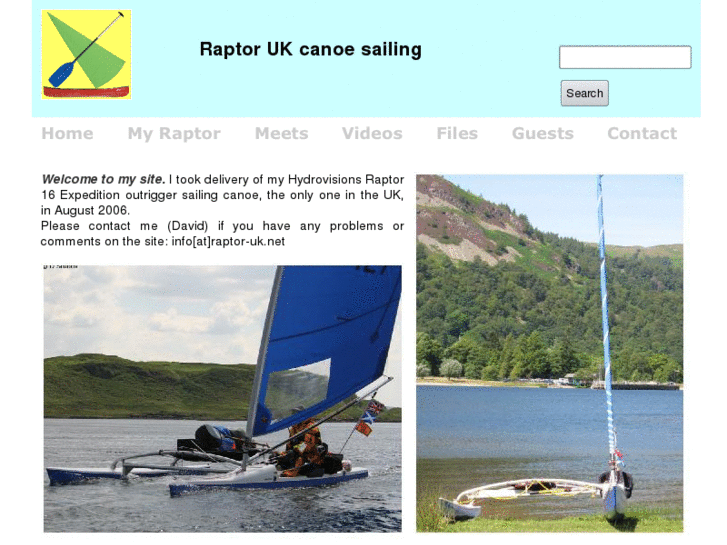Open the Files page
The image size is (727, 545).
pos(457,134)
